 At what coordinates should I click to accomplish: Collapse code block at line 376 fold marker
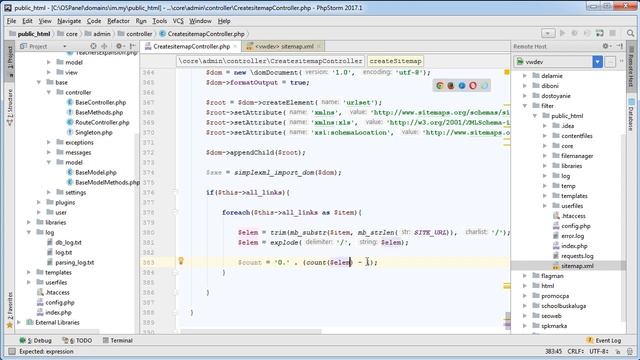[x=175, y=192]
